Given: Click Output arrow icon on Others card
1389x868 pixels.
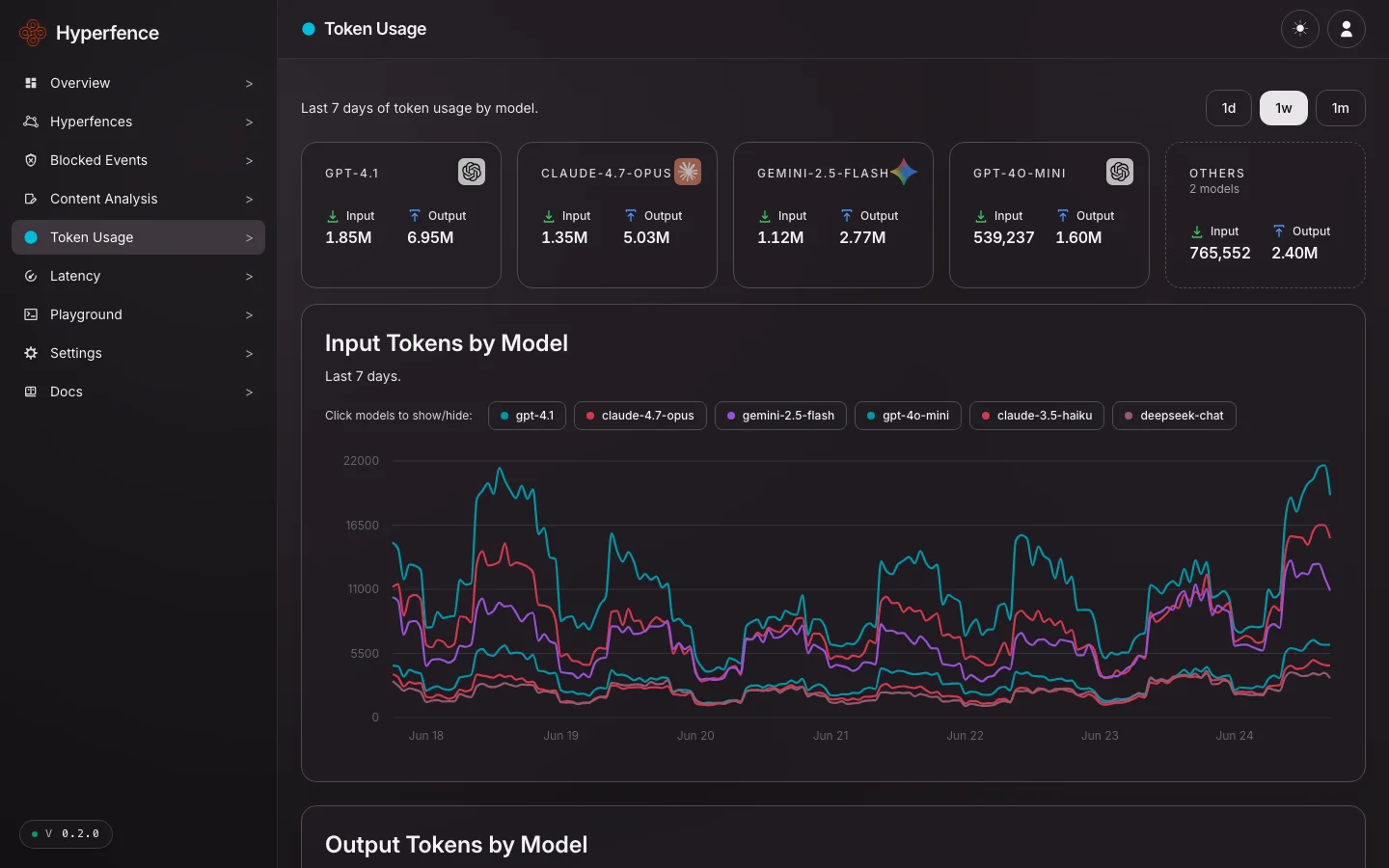Looking at the screenshot, I should click(1279, 231).
